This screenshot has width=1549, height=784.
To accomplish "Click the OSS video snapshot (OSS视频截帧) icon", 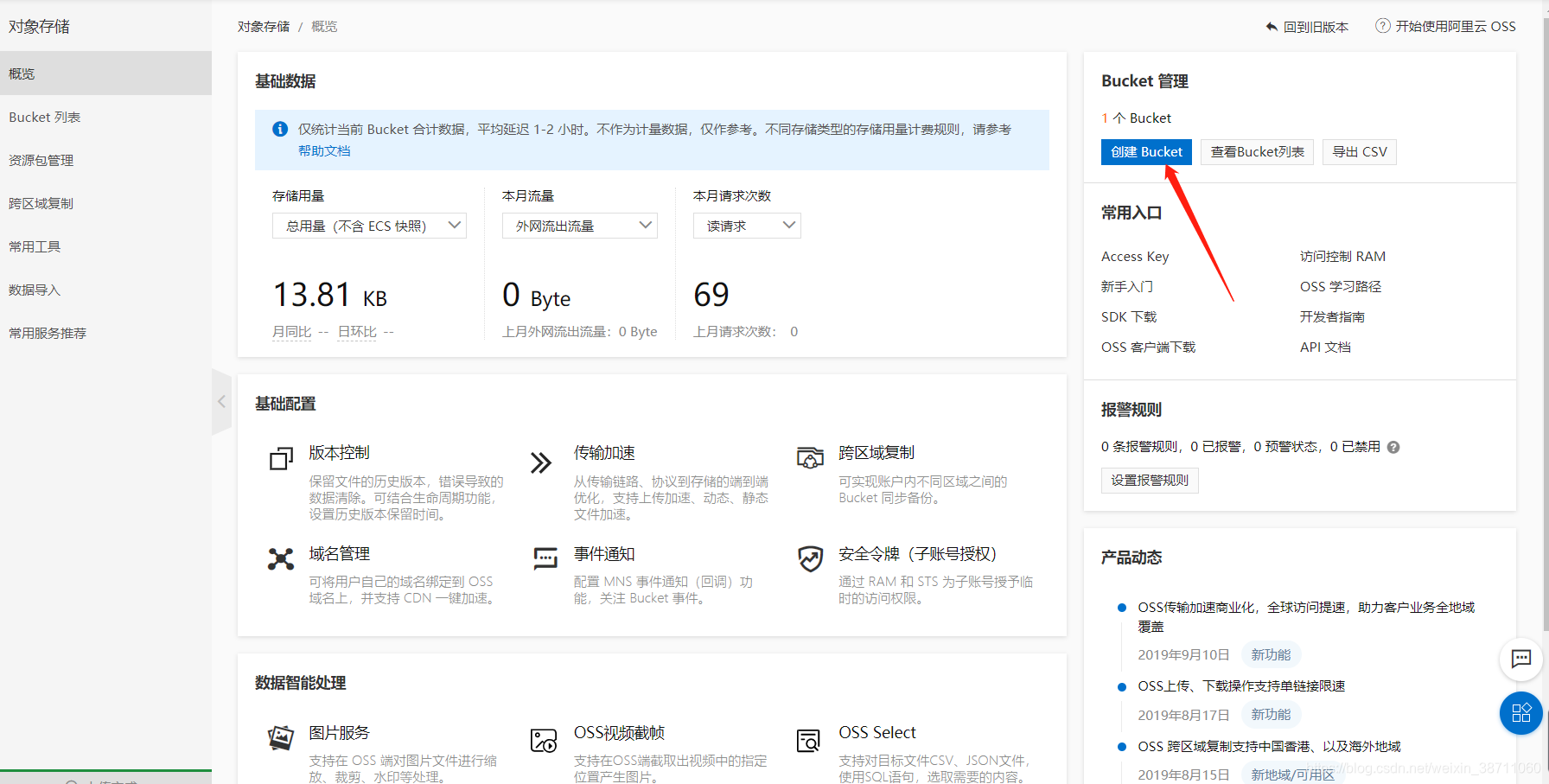I will 544,740.
